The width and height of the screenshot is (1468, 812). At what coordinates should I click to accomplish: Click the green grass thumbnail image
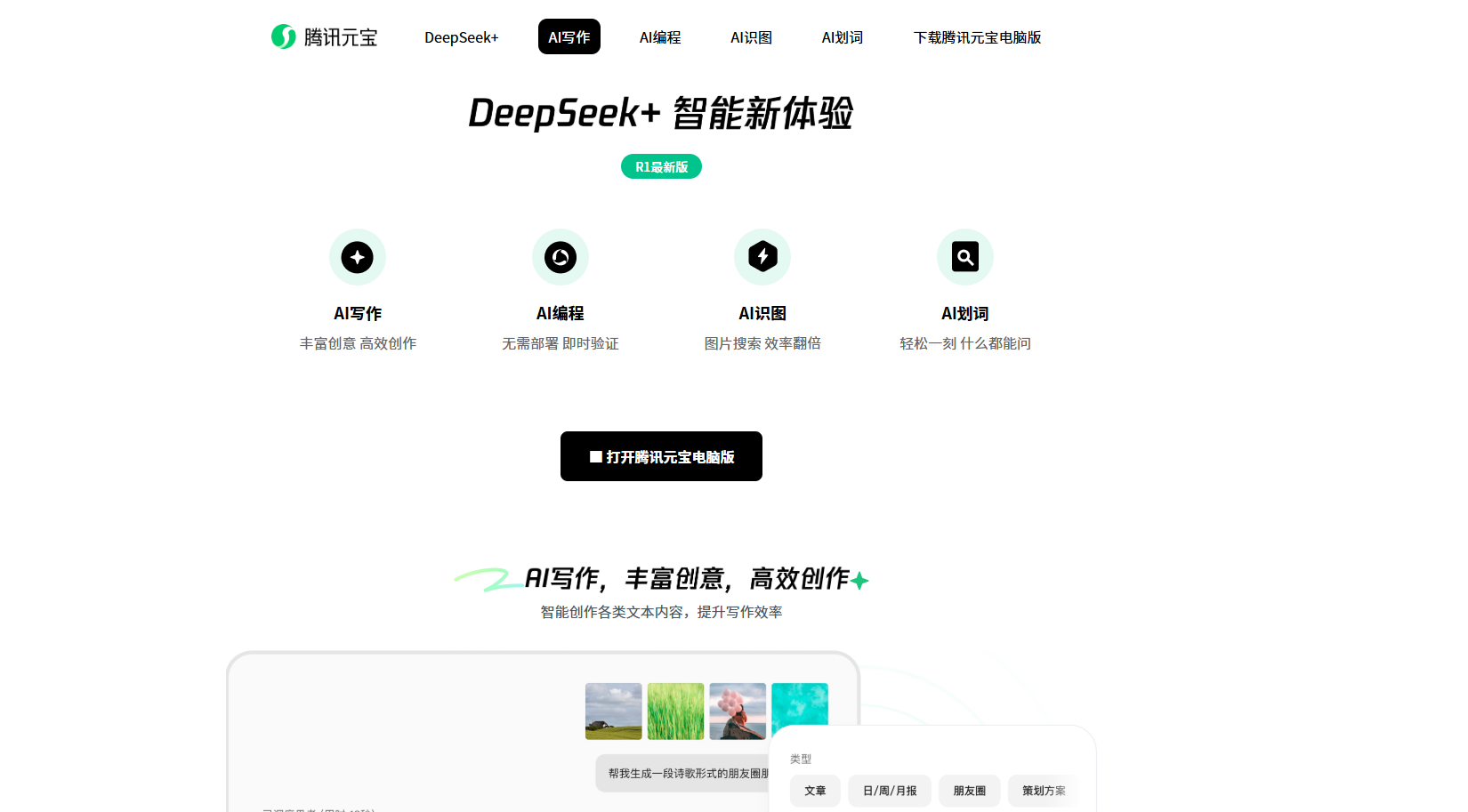pyautogui.click(x=675, y=712)
